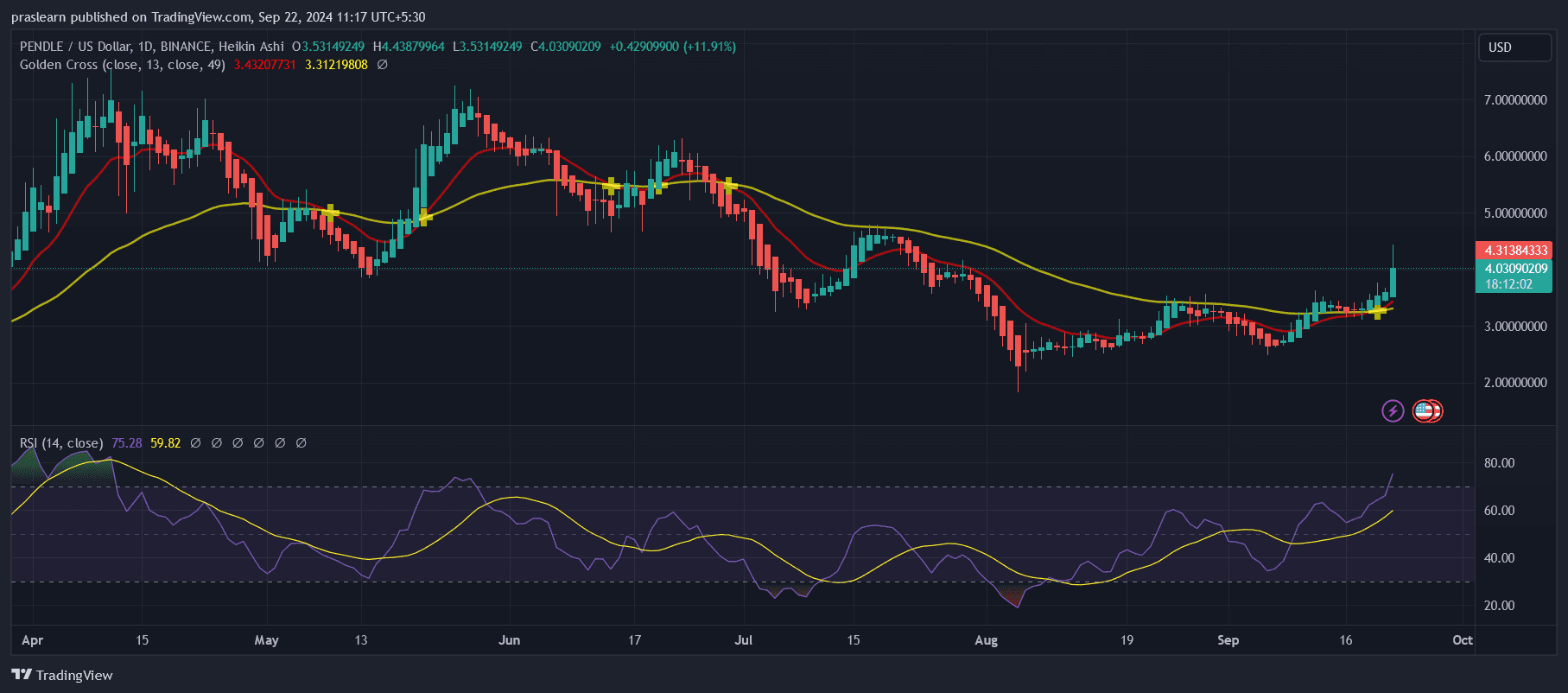1568x693 pixels.
Task: Click the ∅ symbol right after RSI 59.82
Action: (x=195, y=443)
